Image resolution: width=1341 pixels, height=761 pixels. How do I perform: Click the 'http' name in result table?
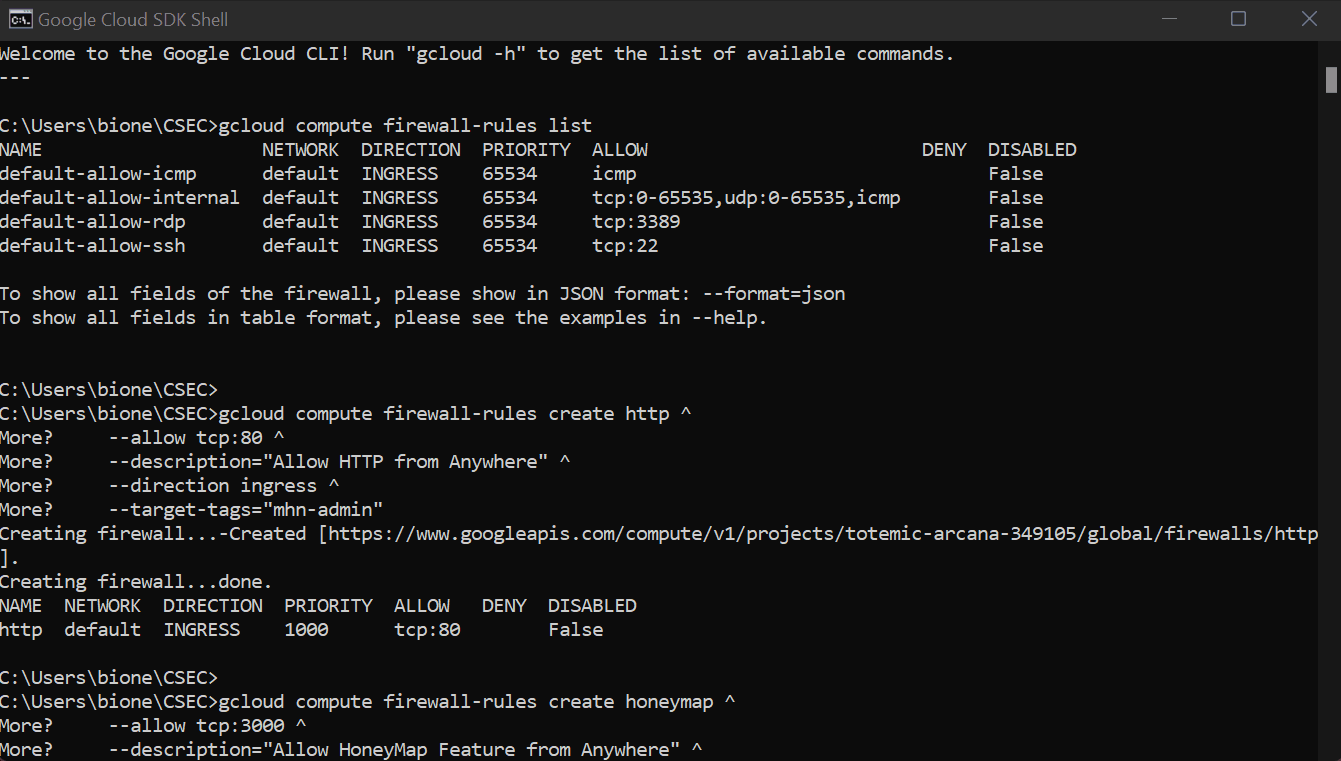21,630
